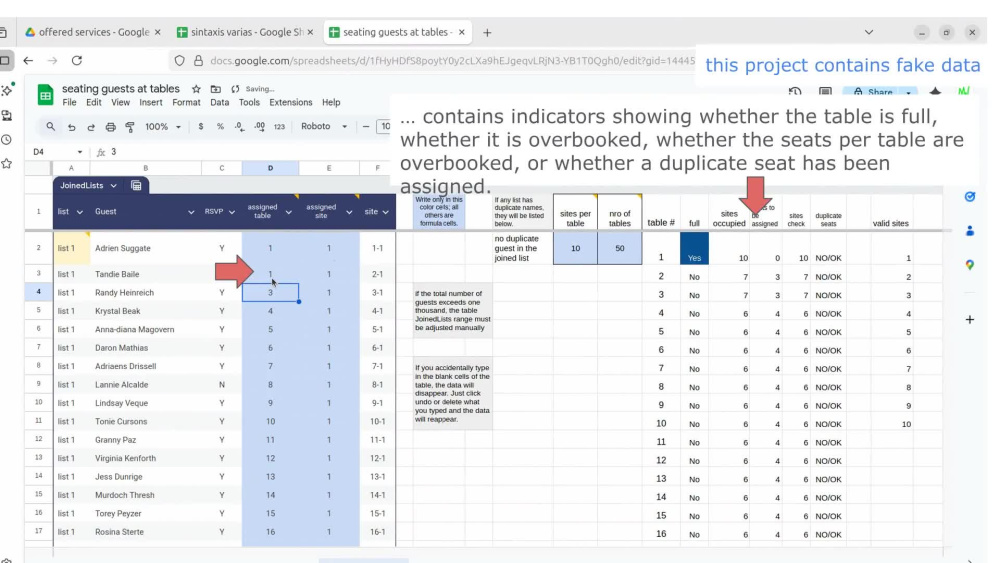Image resolution: width=1000 pixels, height=563 pixels.
Task: Open the assigned table column dropdown
Action: (x=288, y=212)
